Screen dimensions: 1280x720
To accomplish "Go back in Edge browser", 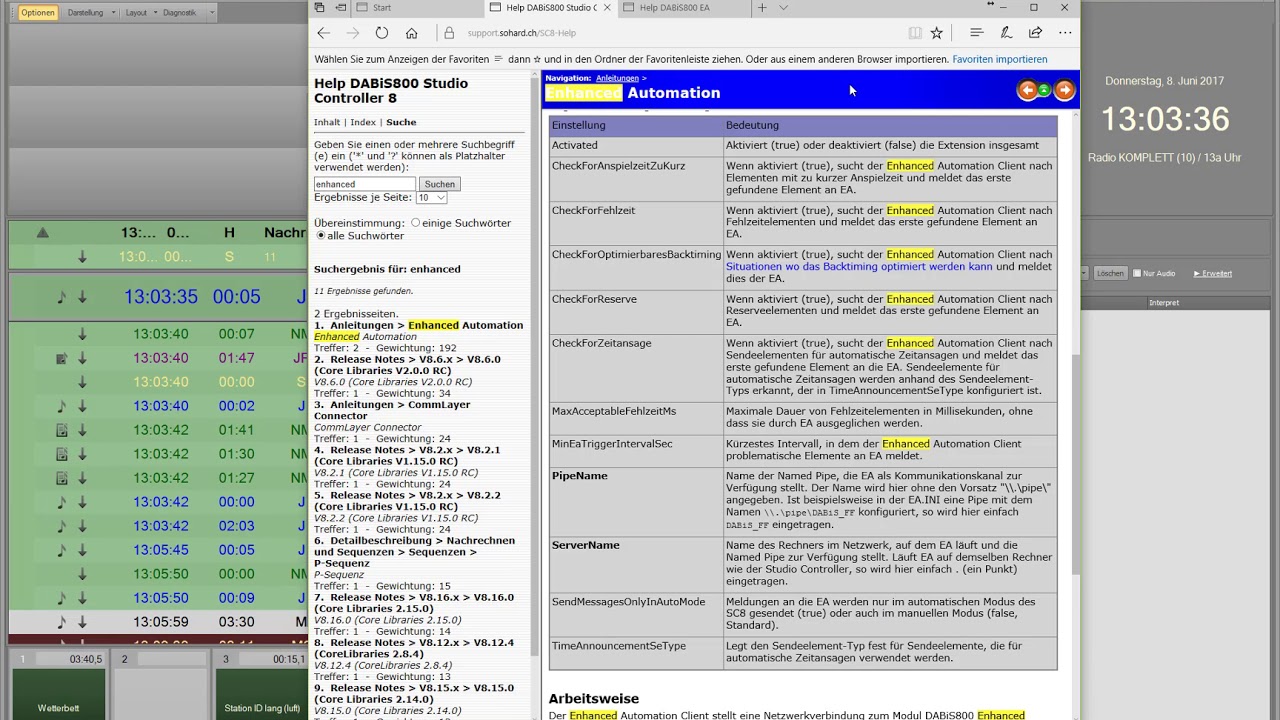I will 323,33.
